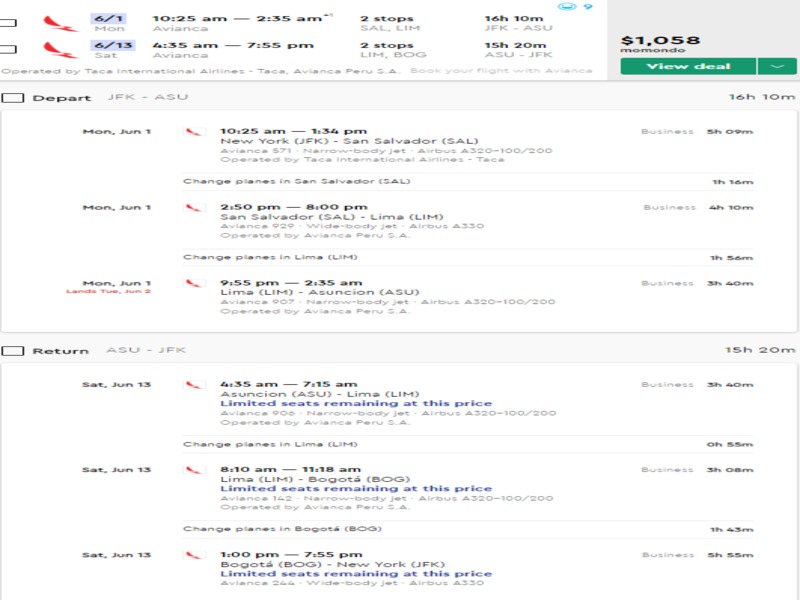Click airline logo for Bogotá - New York segment

[x=194, y=555]
